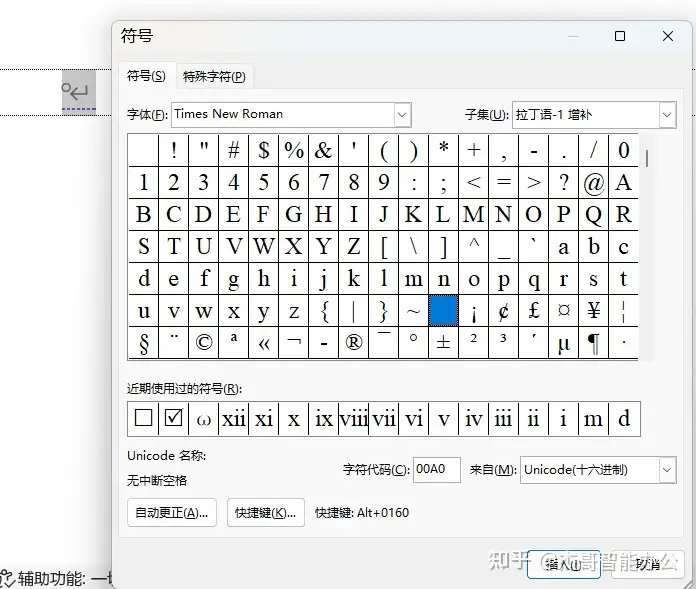This screenshot has height=589, width=696.
Task: Select recently used empty checkbox symbol
Action: (x=143, y=418)
